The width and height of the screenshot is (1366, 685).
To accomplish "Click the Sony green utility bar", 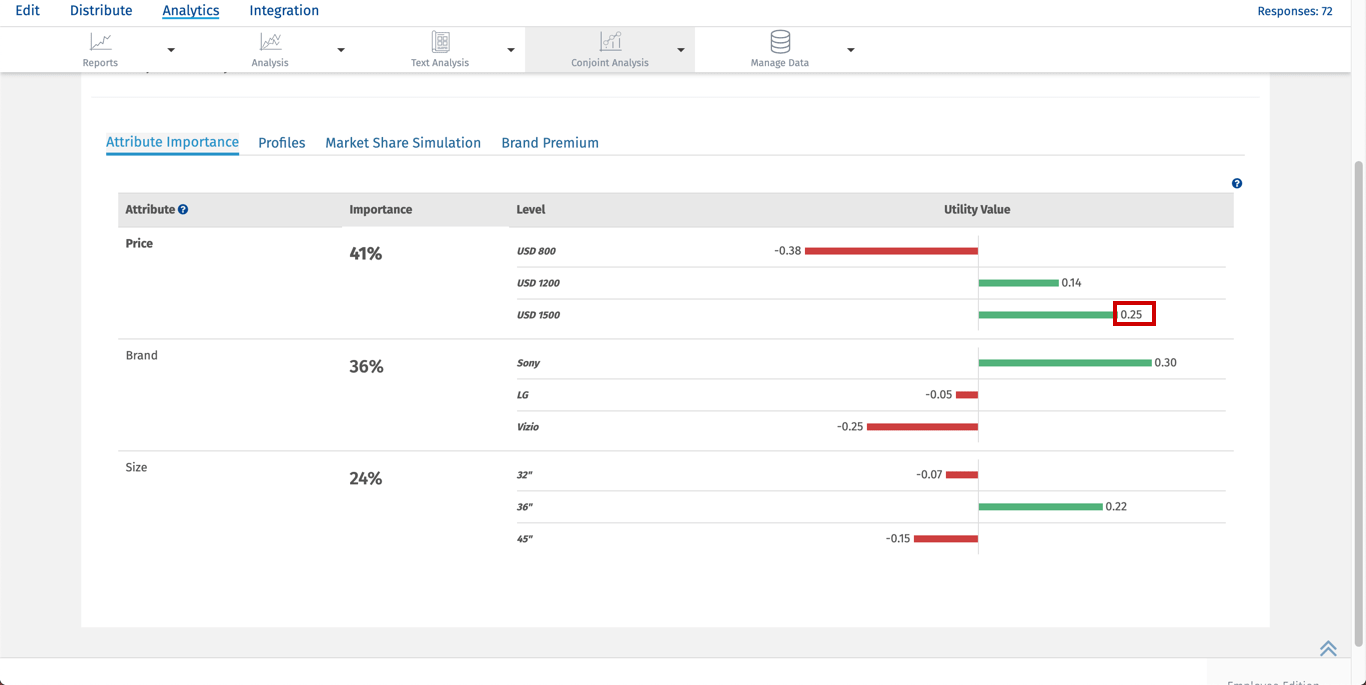I will pos(1065,363).
